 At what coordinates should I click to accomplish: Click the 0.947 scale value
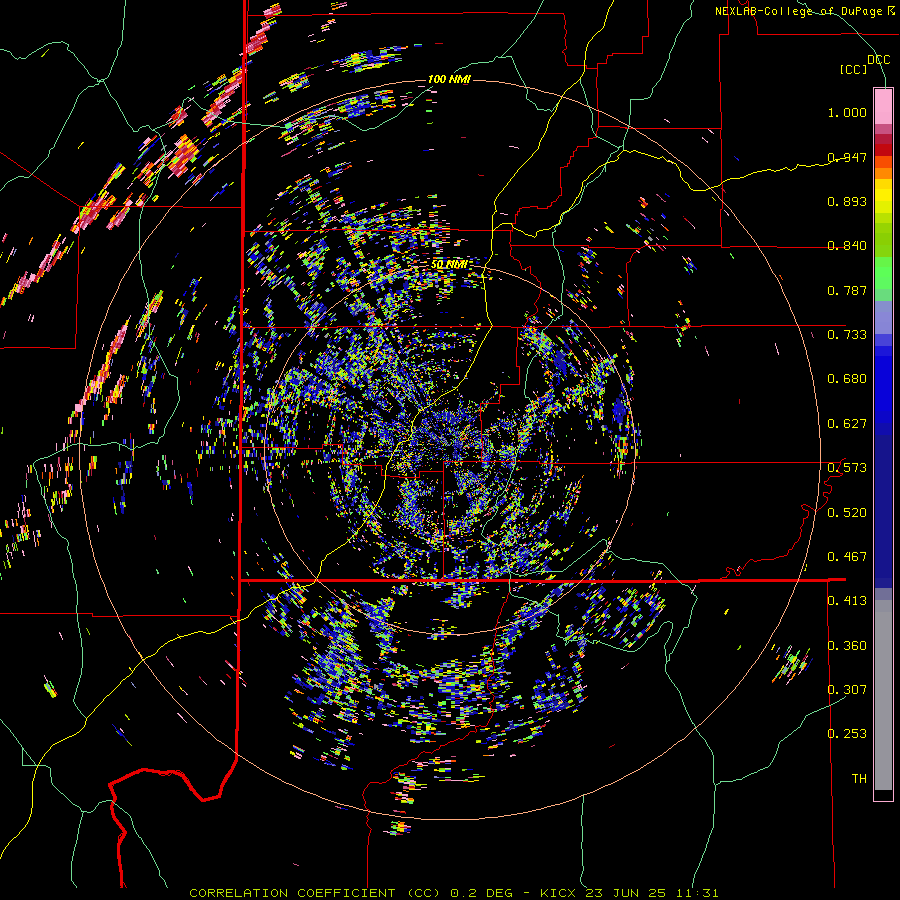click(x=847, y=157)
